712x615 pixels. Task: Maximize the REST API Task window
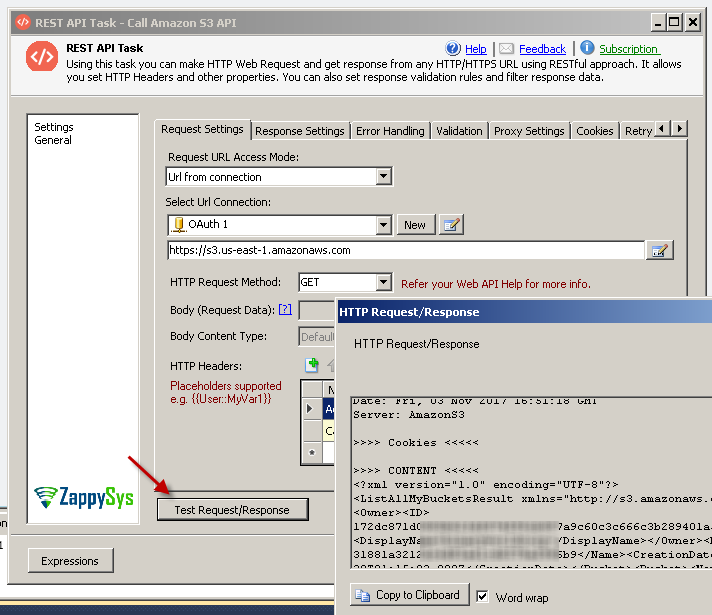[x=674, y=22]
